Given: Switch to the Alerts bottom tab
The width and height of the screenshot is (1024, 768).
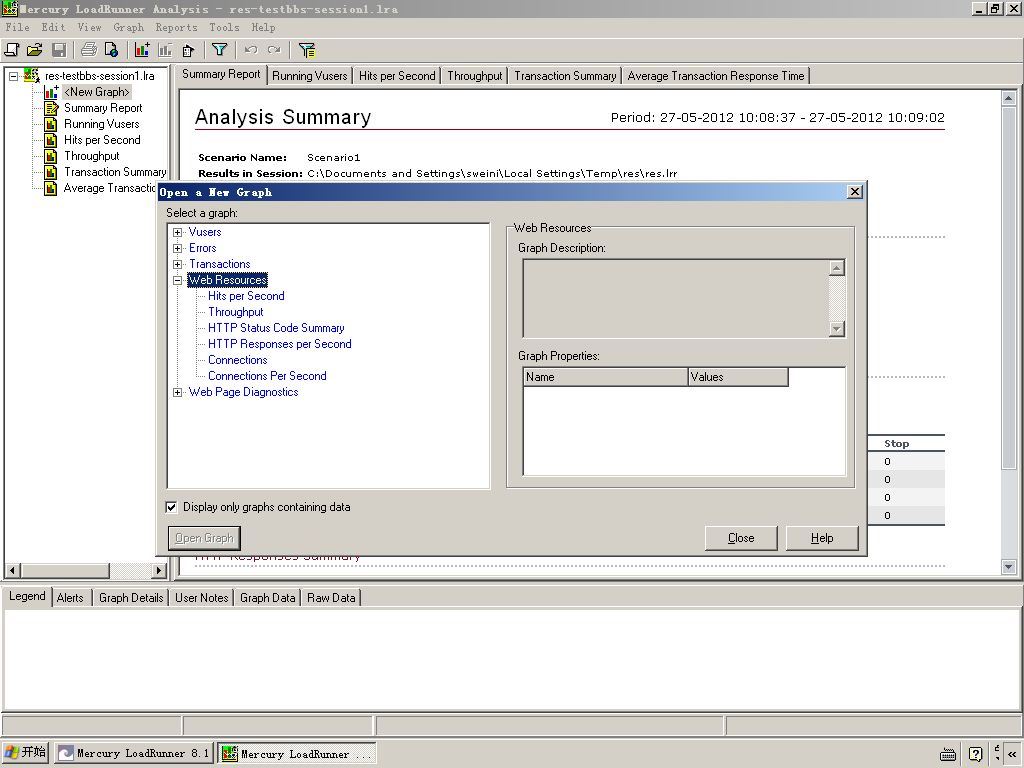Looking at the screenshot, I should (70, 598).
